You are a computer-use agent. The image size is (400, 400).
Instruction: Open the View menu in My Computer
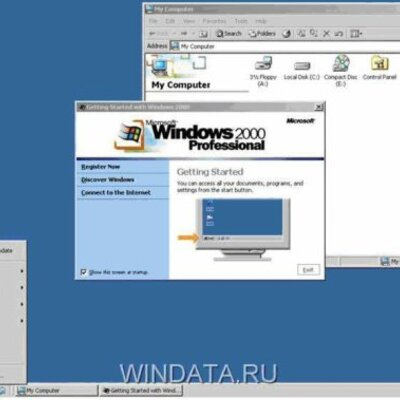(x=189, y=21)
